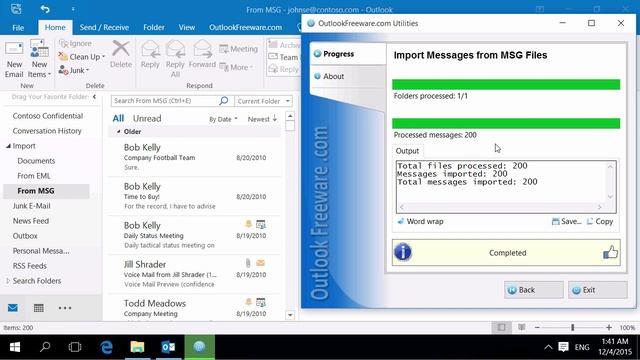The height and width of the screenshot is (360, 640).
Task: Click the thumbs-up icon beside Completed
Action: pos(610,253)
